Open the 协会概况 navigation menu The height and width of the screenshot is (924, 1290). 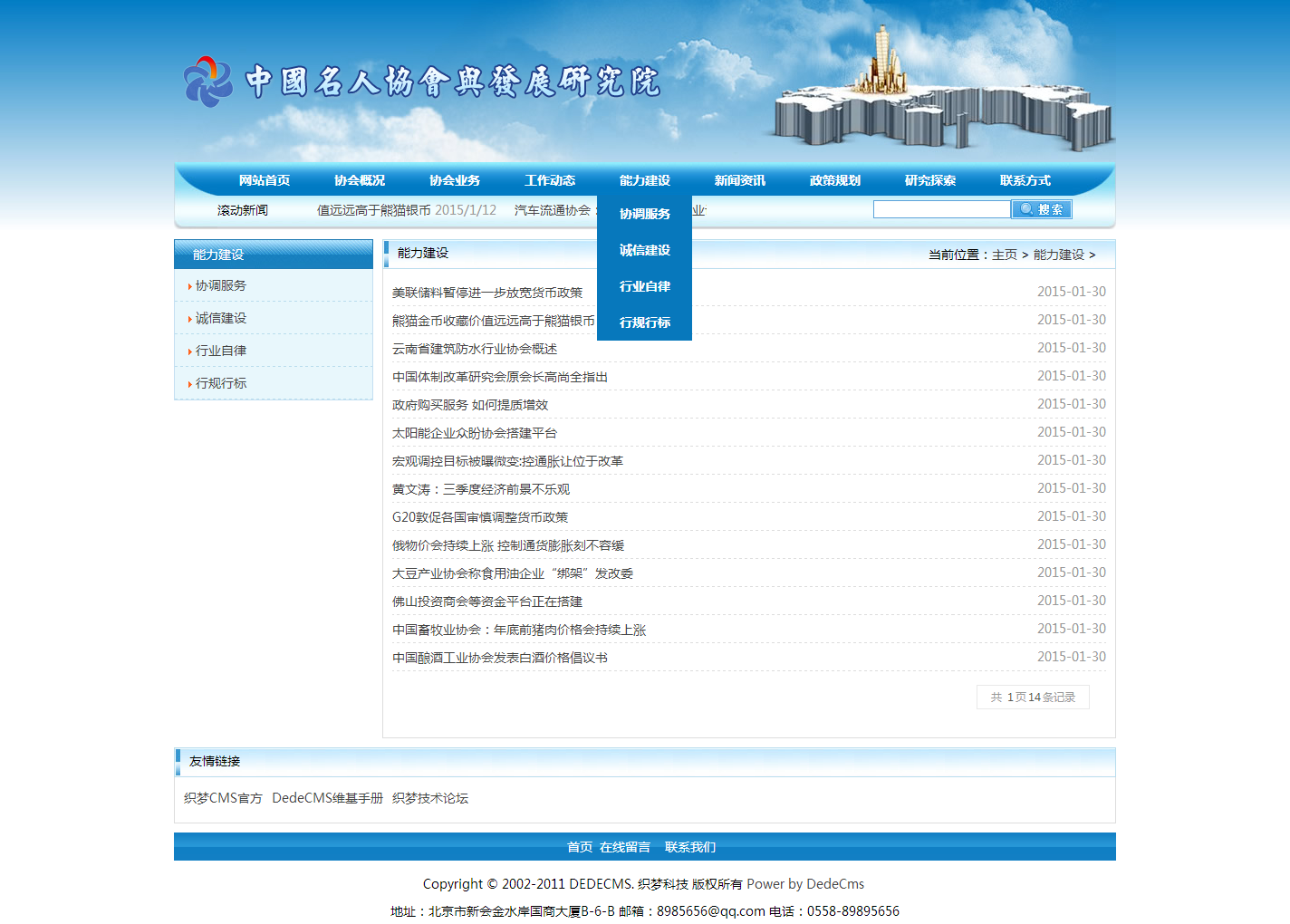360,180
